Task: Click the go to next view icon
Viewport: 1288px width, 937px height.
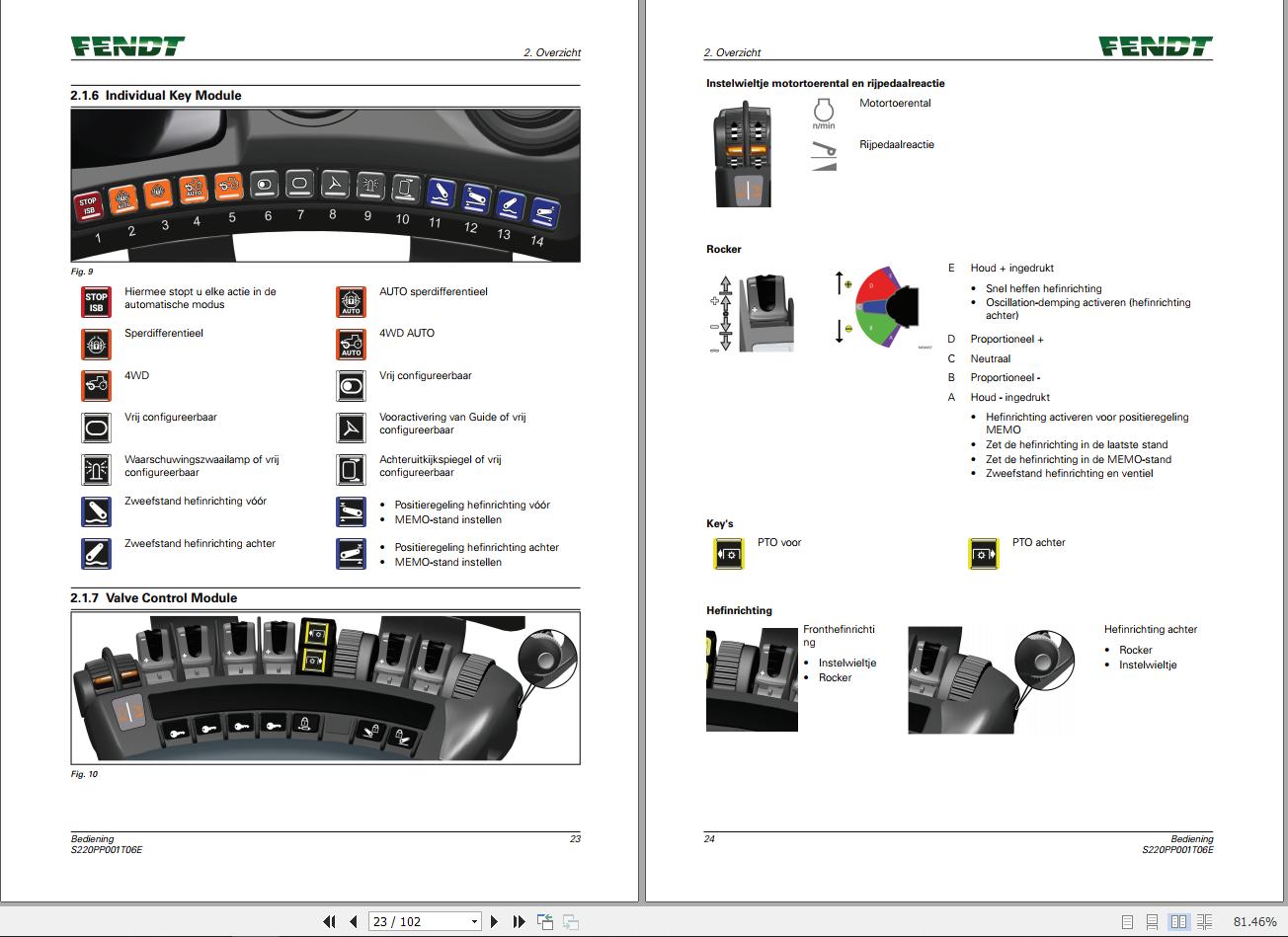Action: coord(570,921)
